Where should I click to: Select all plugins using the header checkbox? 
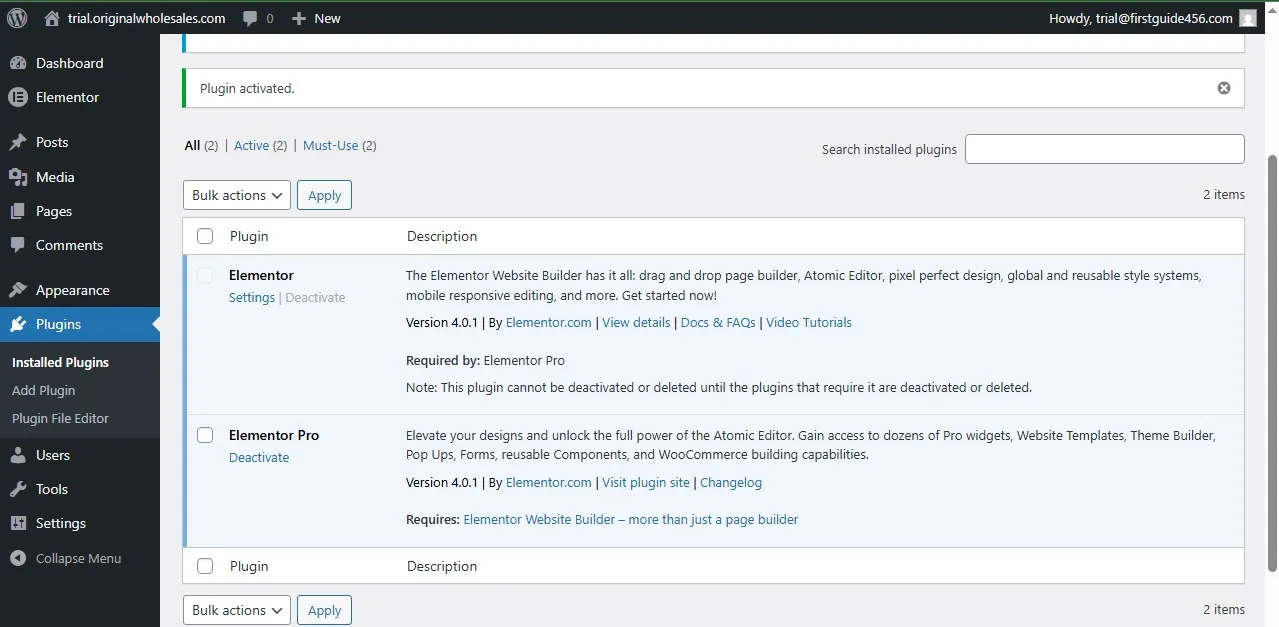pos(205,236)
